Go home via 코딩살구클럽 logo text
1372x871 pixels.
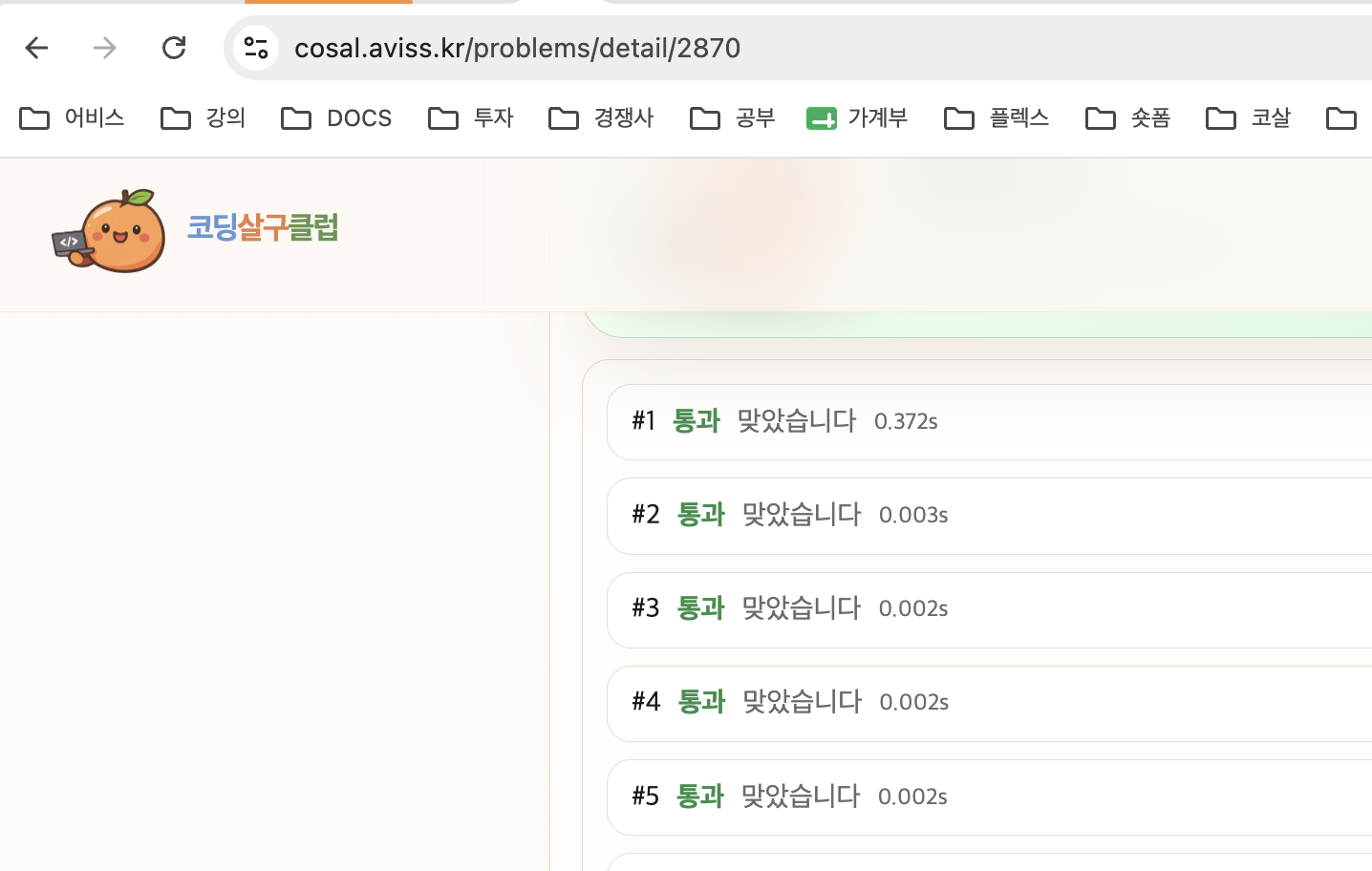click(263, 227)
